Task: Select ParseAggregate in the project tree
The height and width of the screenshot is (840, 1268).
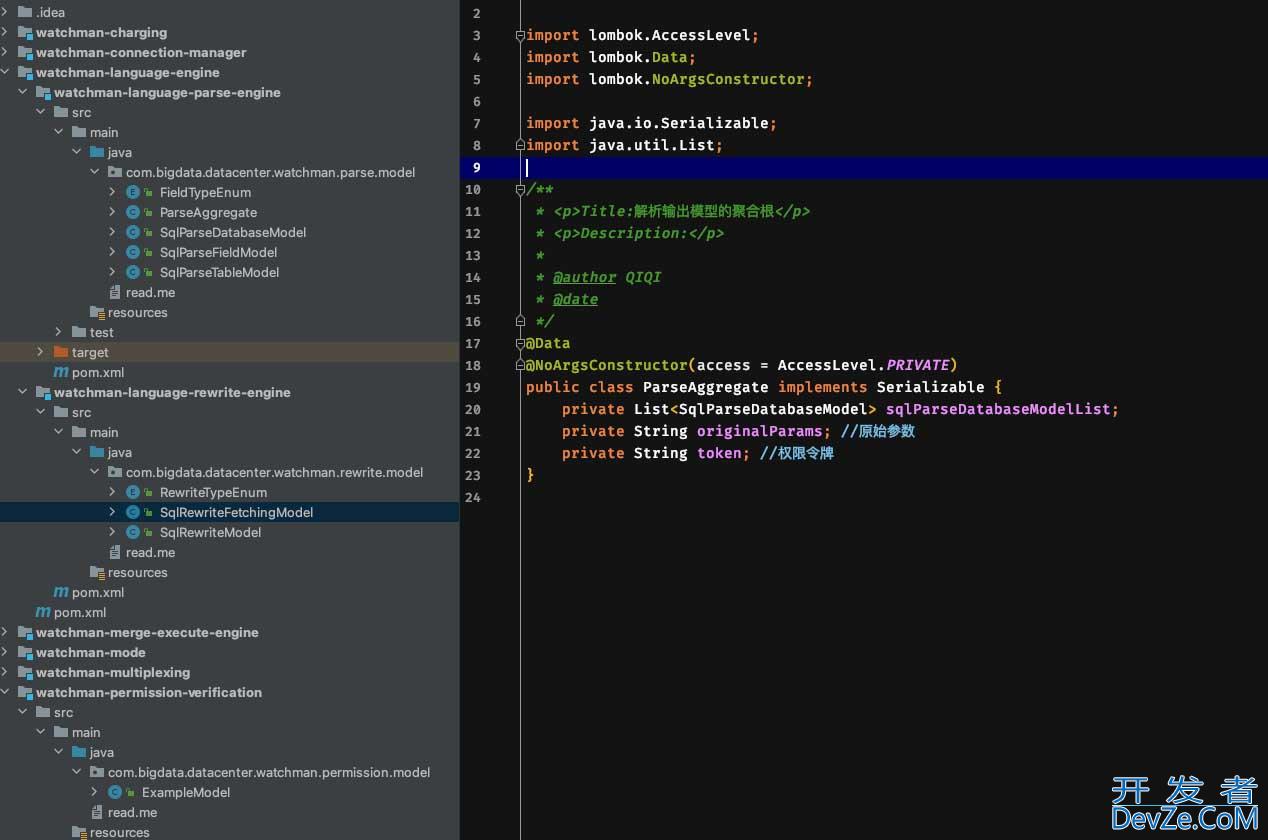Action: (208, 212)
